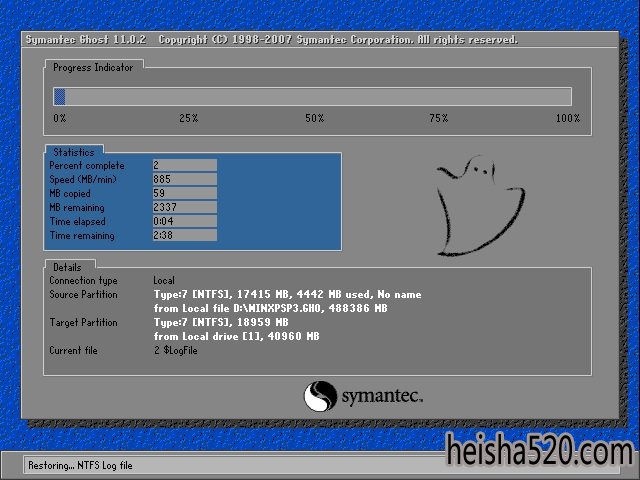Click the Time elapsed value 0:04

(x=185, y=221)
